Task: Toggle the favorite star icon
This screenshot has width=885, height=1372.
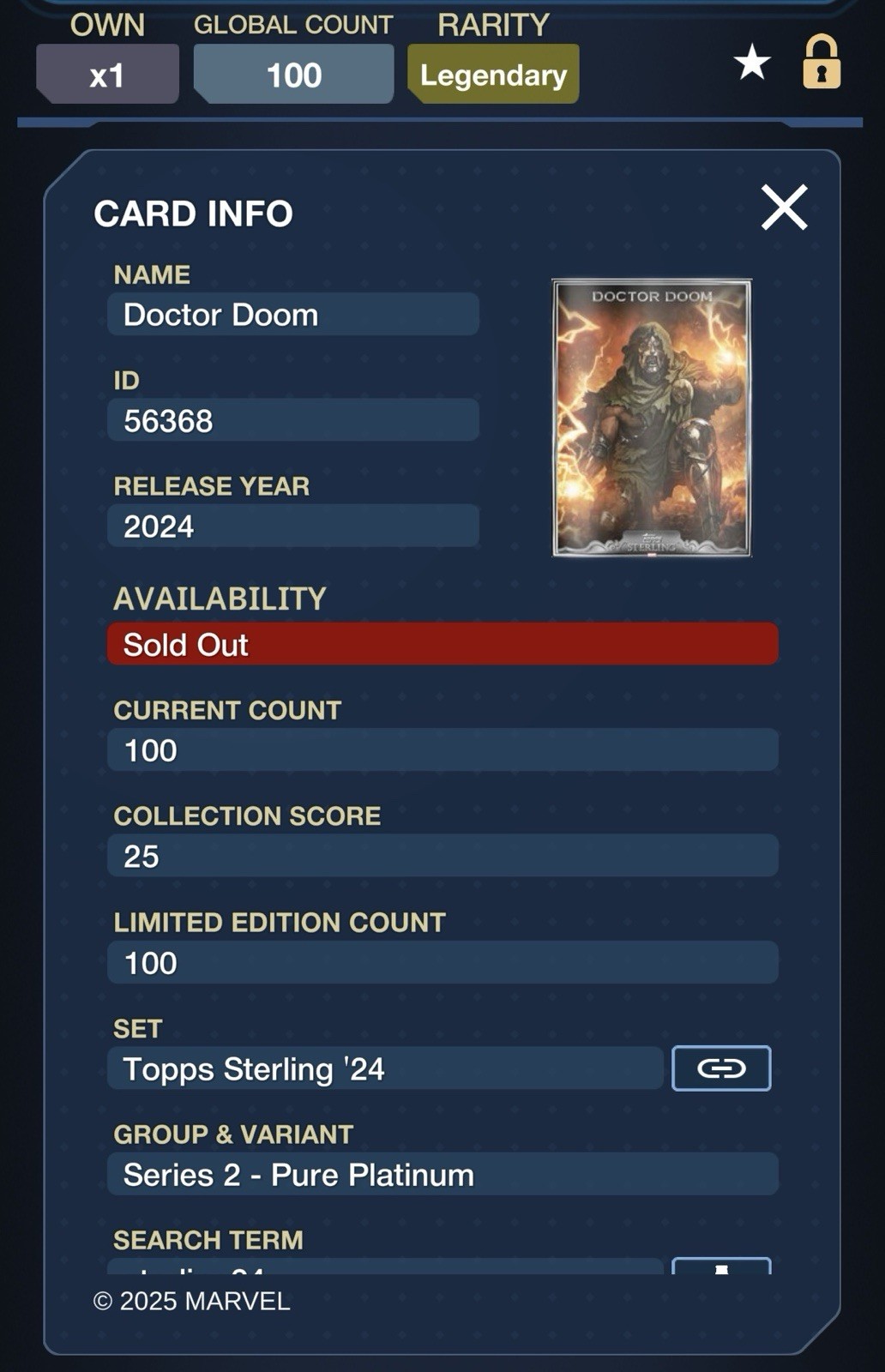Action: (752, 63)
